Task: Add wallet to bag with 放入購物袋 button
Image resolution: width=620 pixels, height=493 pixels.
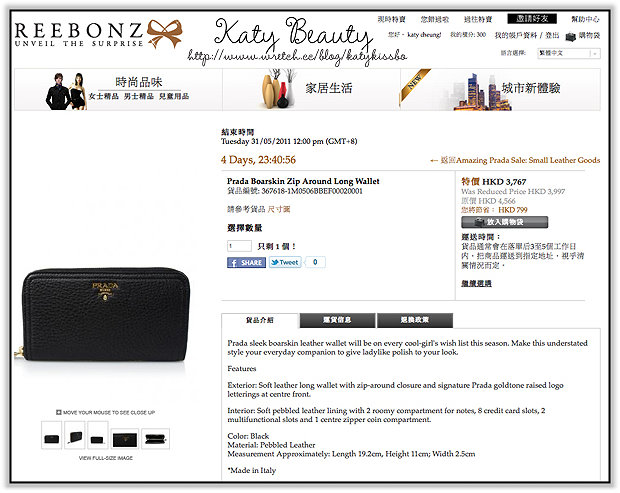Action: tap(505, 222)
